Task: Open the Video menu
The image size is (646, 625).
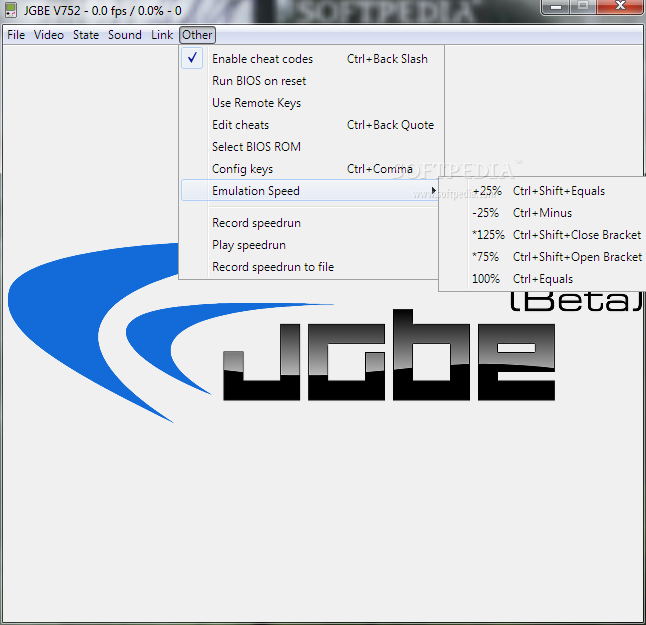Action: point(49,35)
